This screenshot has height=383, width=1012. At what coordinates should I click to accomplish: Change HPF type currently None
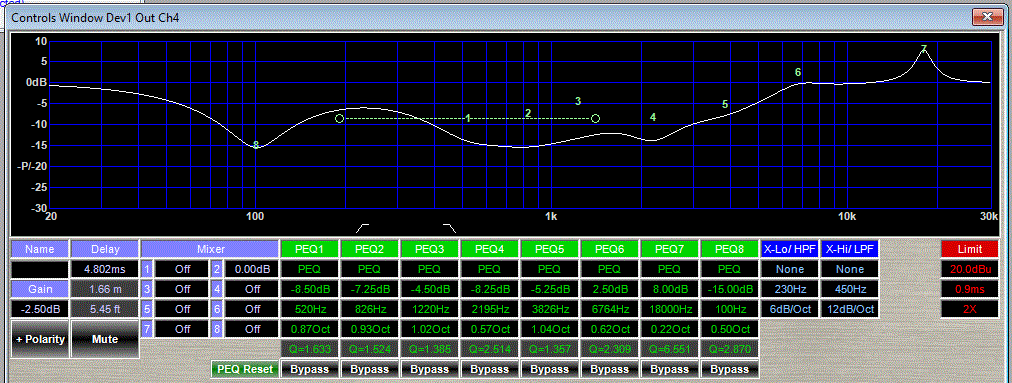tap(790, 269)
